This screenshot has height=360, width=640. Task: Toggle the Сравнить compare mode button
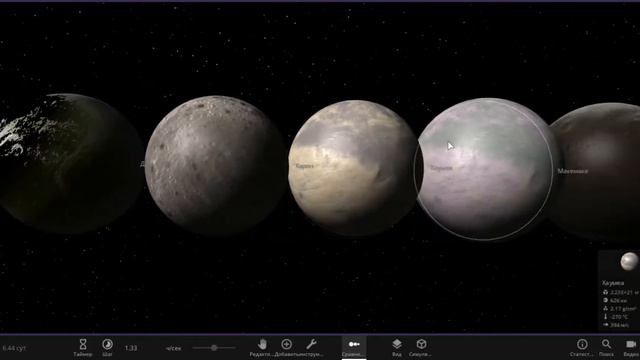point(354,348)
